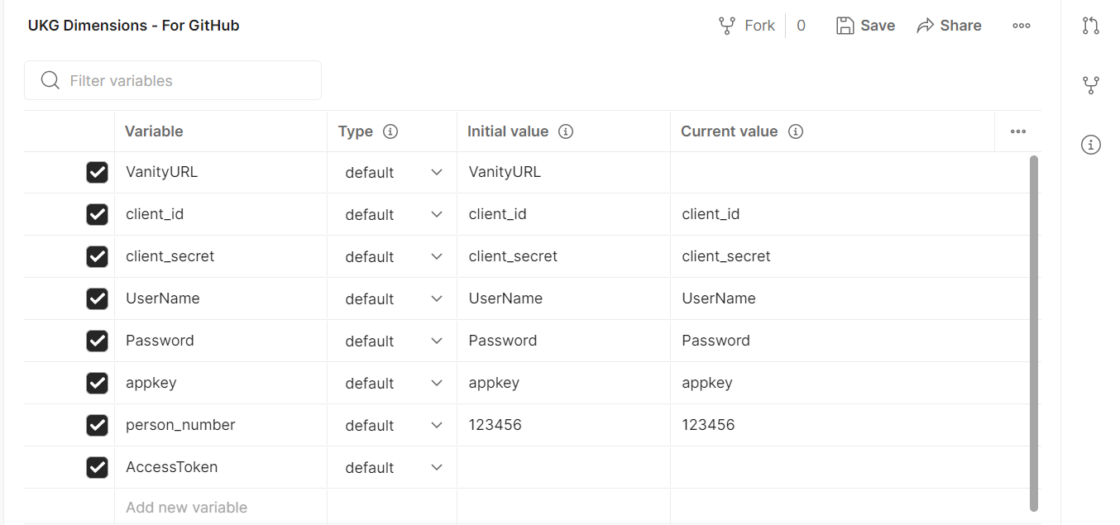1120x525 pixels.
Task: Open Type dropdown for appkey row
Action: coord(392,383)
